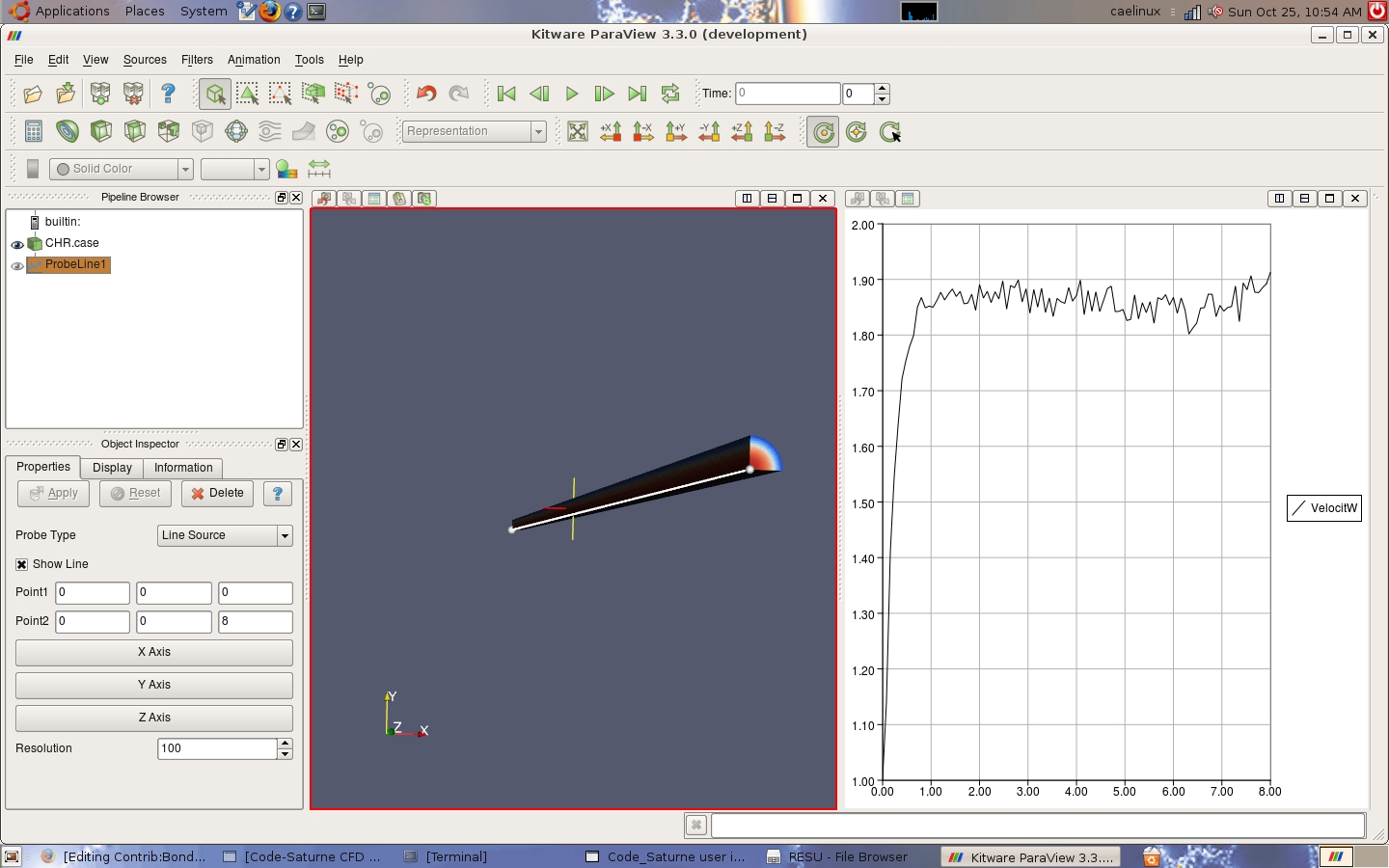The height and width of the screenshot is (868, 1389).
Task: Activate the Select Cells On surface tool
Action: 215,94
